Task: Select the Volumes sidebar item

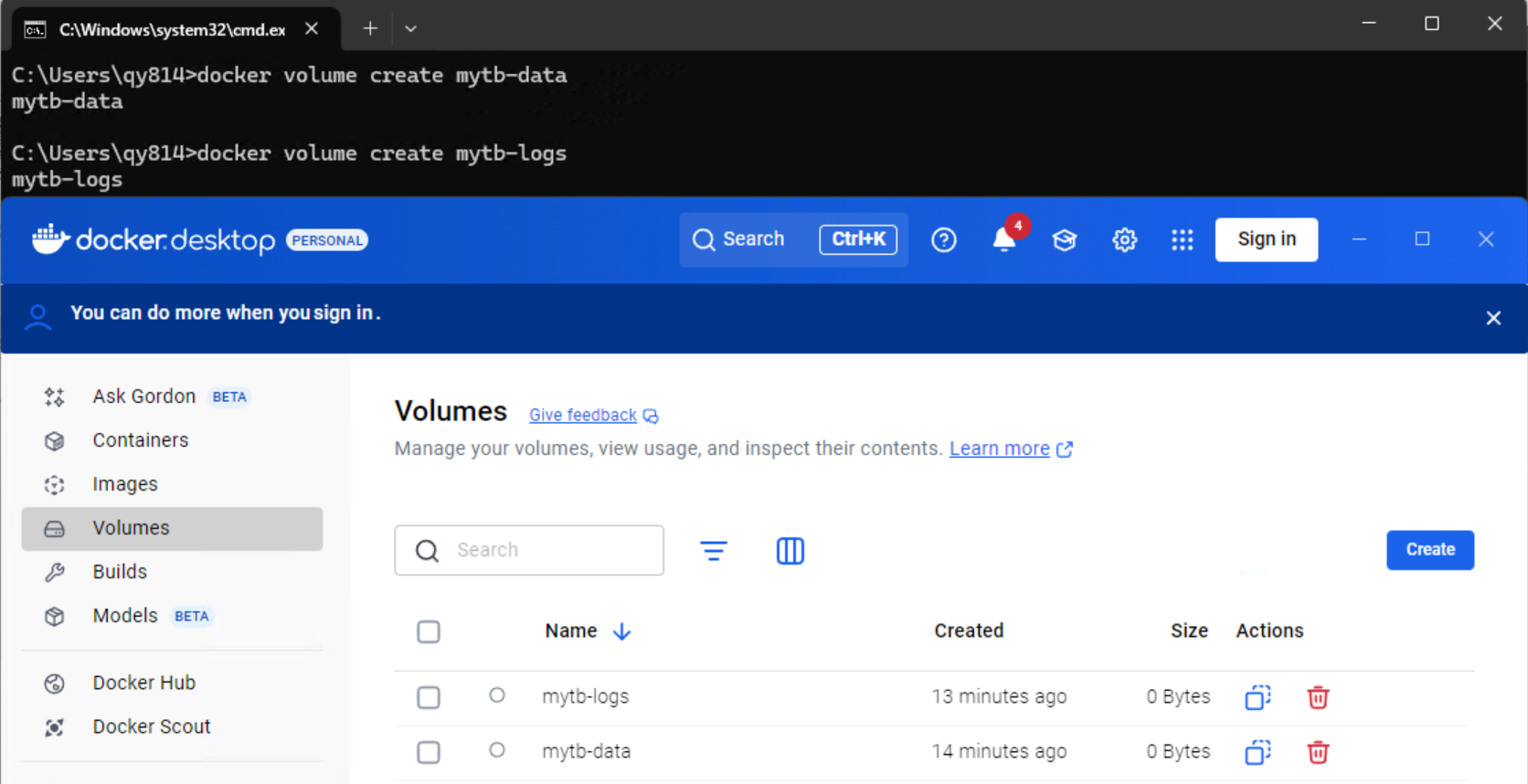Action: [172, 528]
